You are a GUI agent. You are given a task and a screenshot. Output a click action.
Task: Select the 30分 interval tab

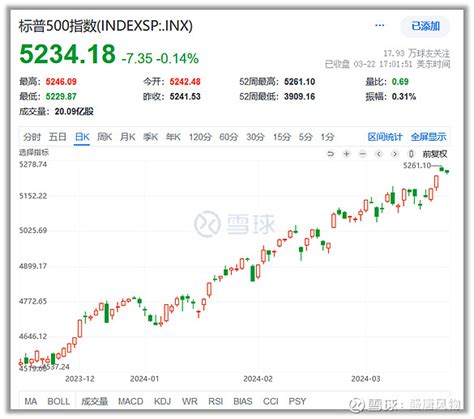(255, 137)
